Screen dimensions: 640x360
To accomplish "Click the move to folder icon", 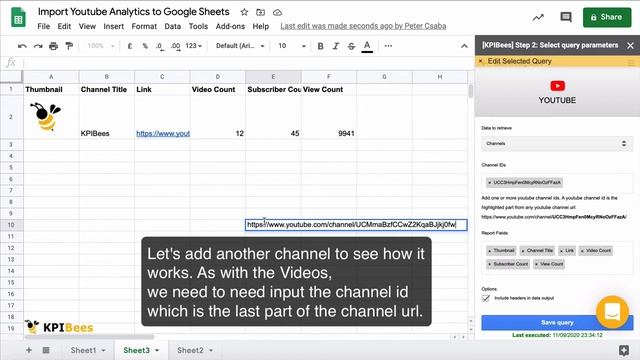I will [260, 12].
